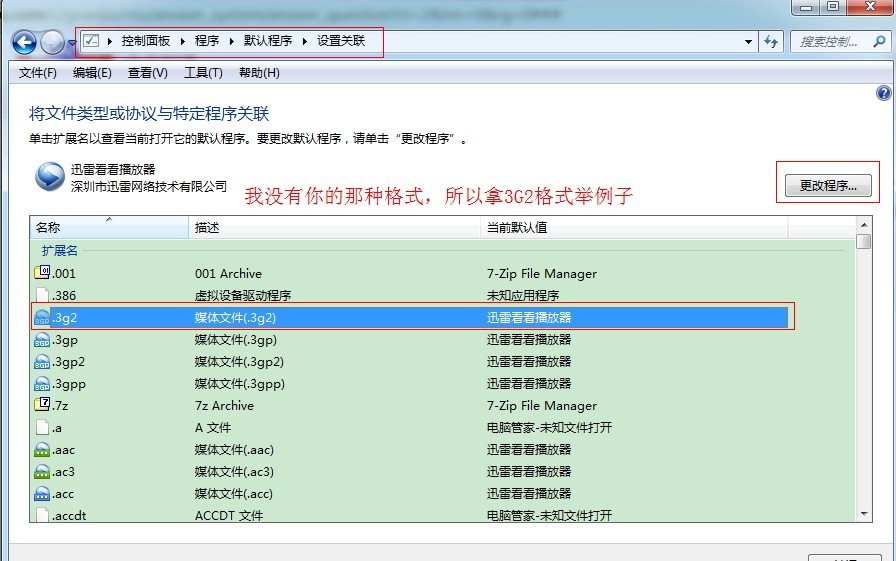Click description 媒体文件(.aac)
The image size is (896, 561).
(234, 450)
